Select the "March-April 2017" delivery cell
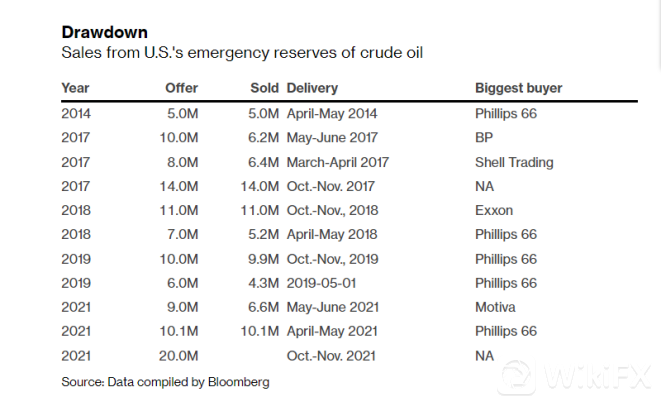662x411 pixels. (x=337, y=162)
